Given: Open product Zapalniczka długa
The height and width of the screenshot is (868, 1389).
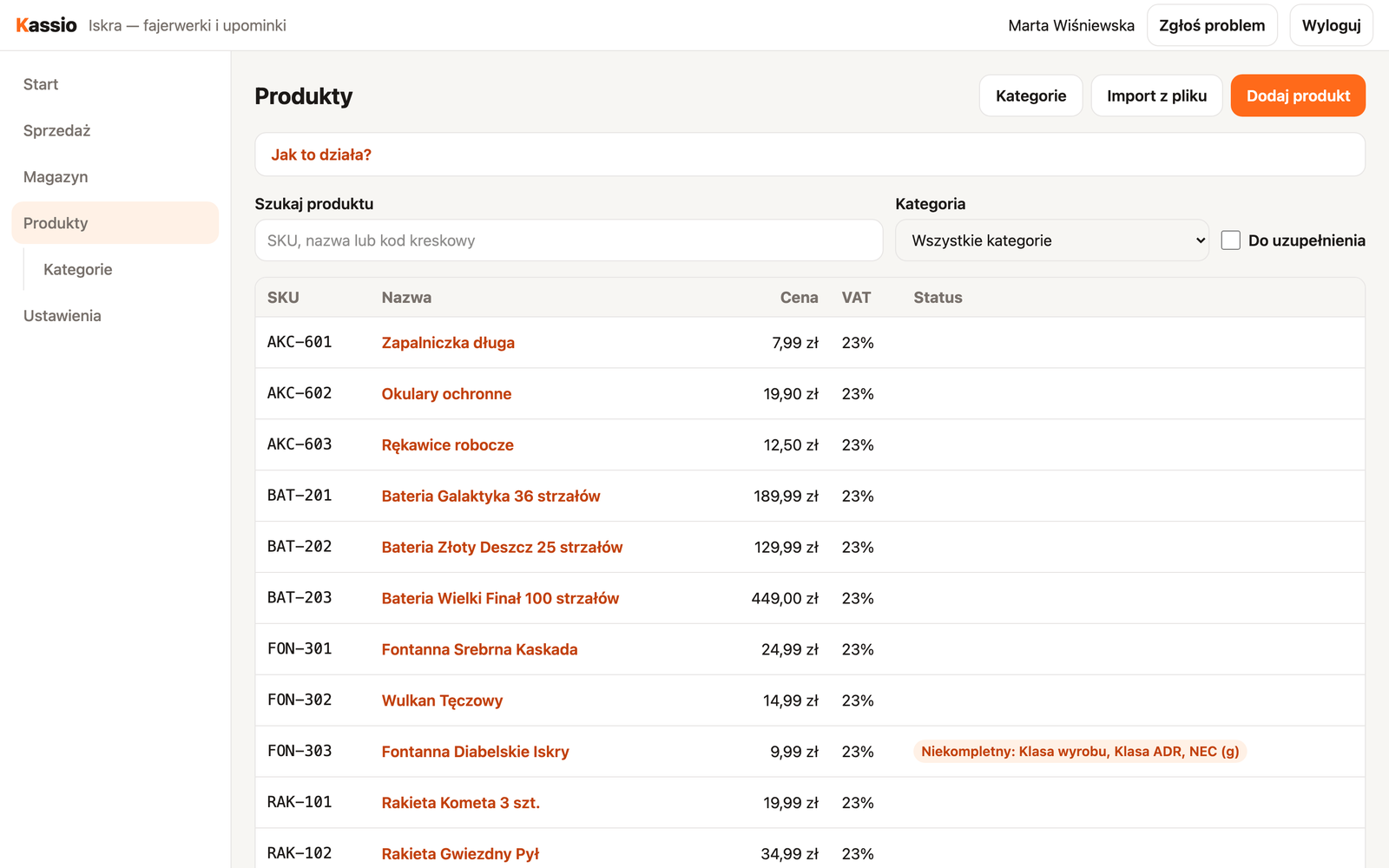Looking at the screenshot, I should [448, 343].
